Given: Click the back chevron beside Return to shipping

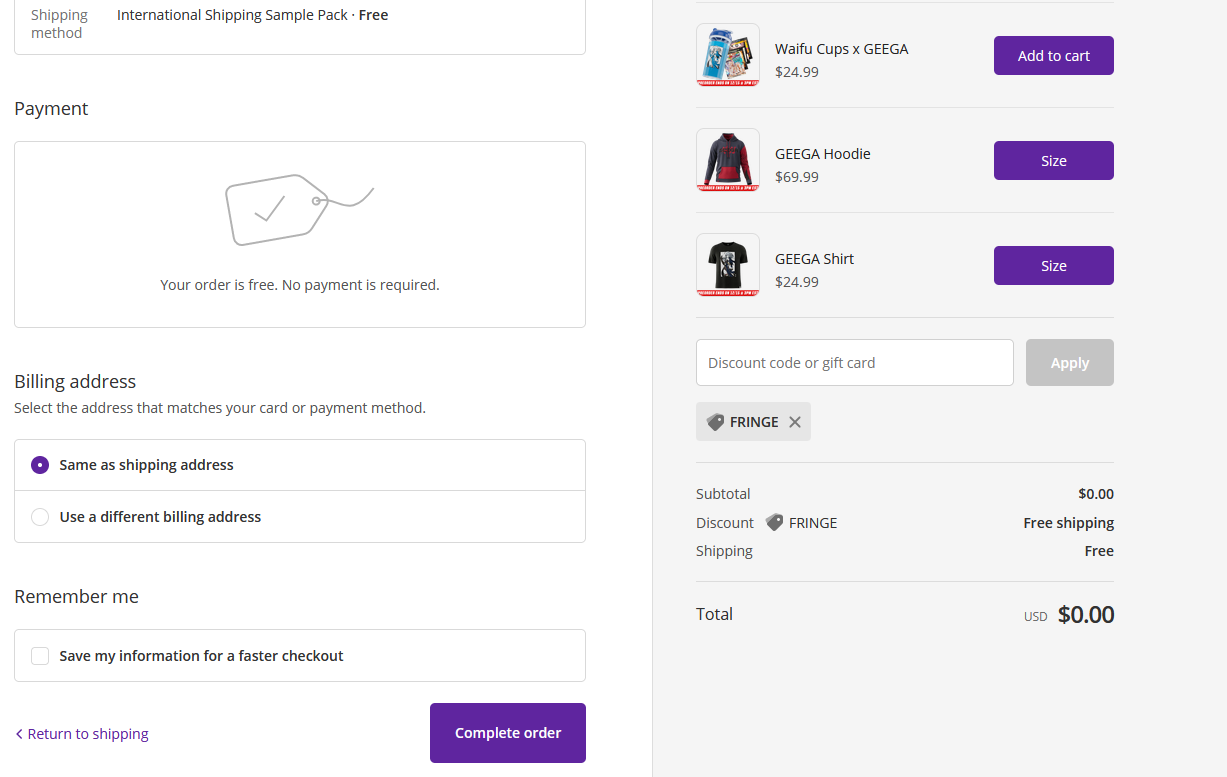Looking at the screenshot, I should tap(19, 734).
